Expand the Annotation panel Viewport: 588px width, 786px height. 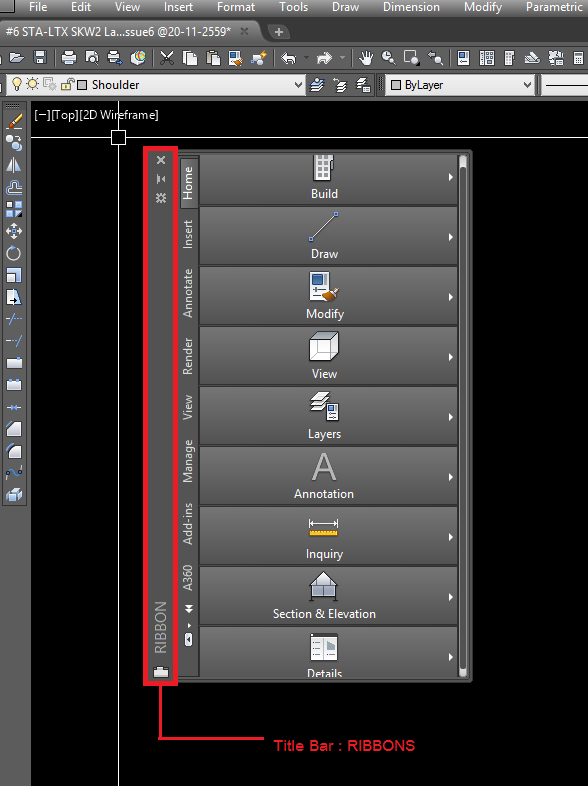328,476
